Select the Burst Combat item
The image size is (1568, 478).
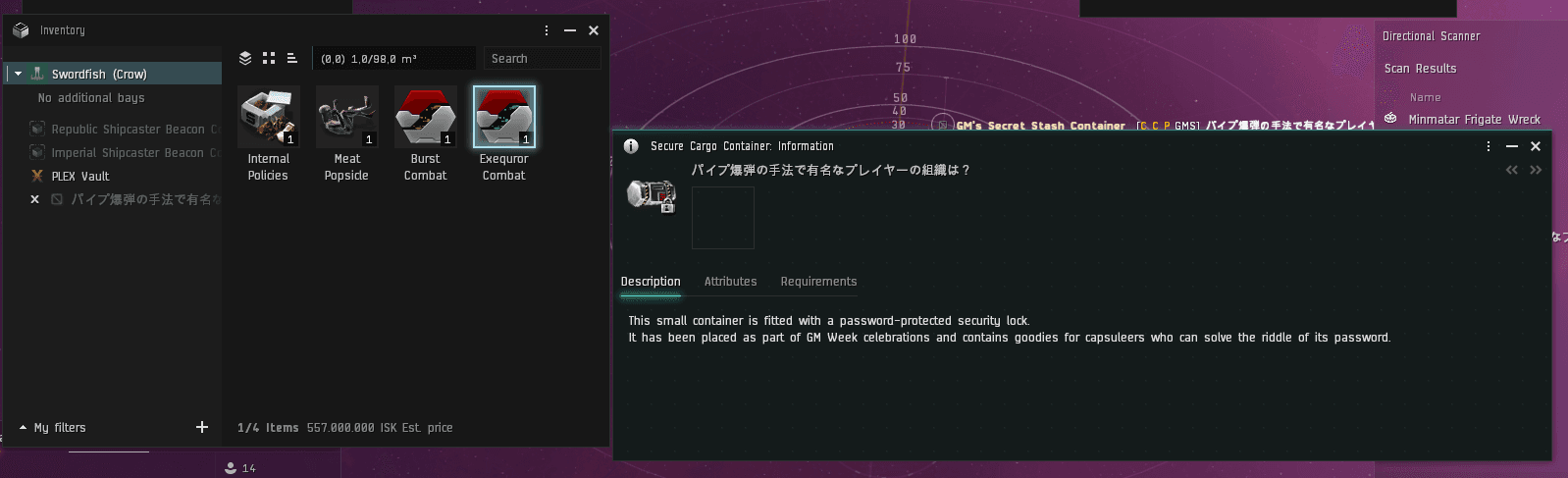[425, 134]
